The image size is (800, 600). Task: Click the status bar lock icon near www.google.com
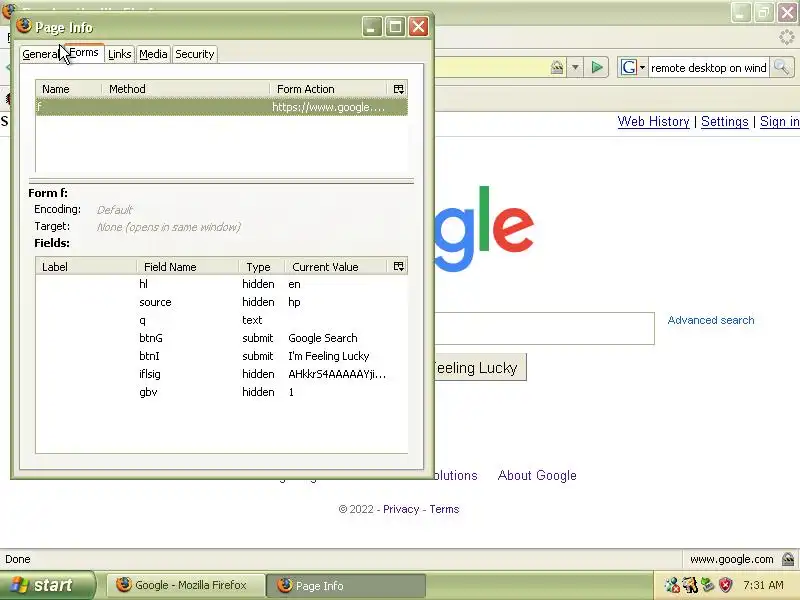click(788, 559)
